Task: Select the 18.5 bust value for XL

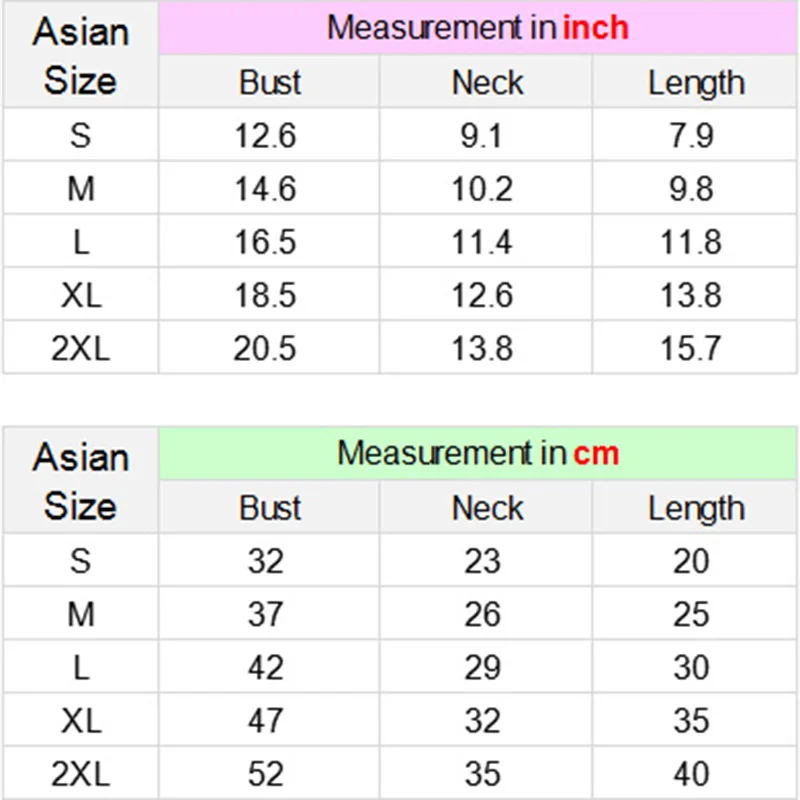Action: pos(265,295)
